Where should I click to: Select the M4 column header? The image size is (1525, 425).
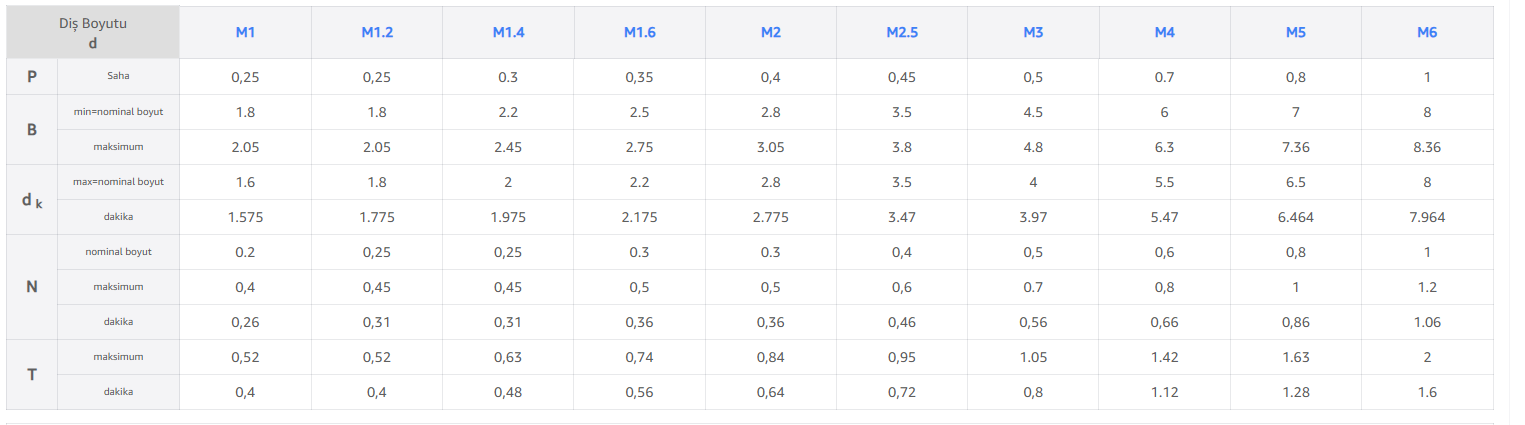coord(1164,32)
